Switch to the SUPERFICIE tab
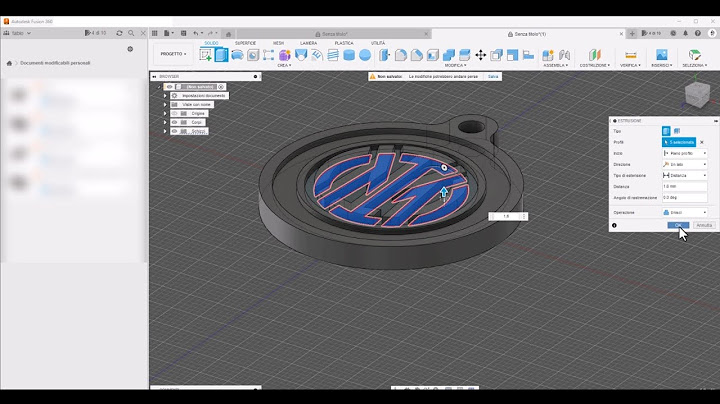 pyautogui.click(x=246, y=43)
